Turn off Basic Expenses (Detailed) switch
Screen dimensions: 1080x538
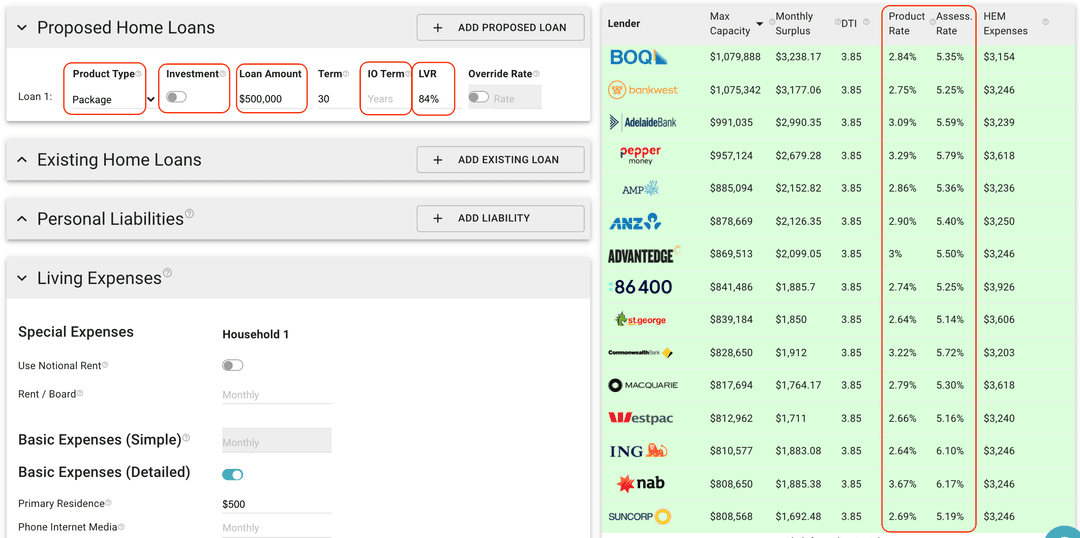[x=233, y=474]
